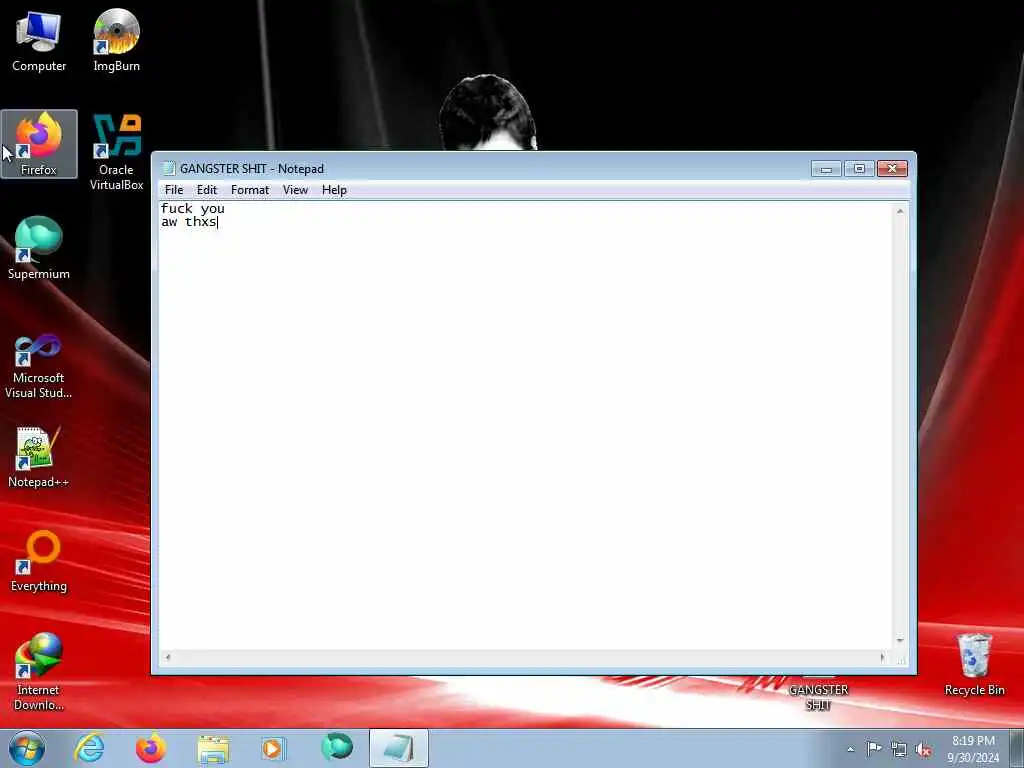The image size is (1024, 768).
Task: Show hidden tray icons arrow
Action: 850,750
